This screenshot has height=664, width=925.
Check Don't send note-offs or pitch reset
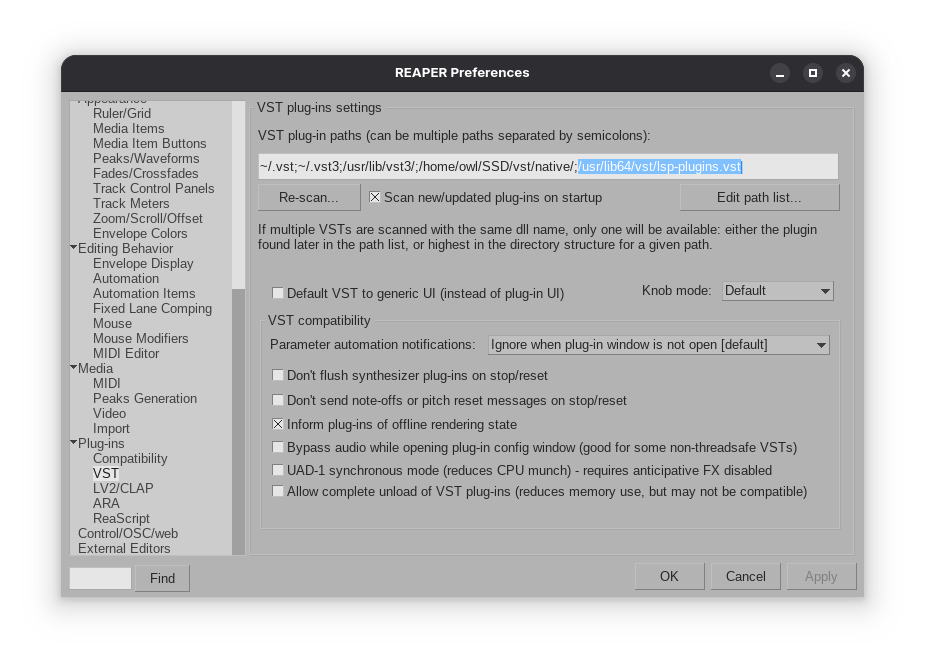(277, 400)
